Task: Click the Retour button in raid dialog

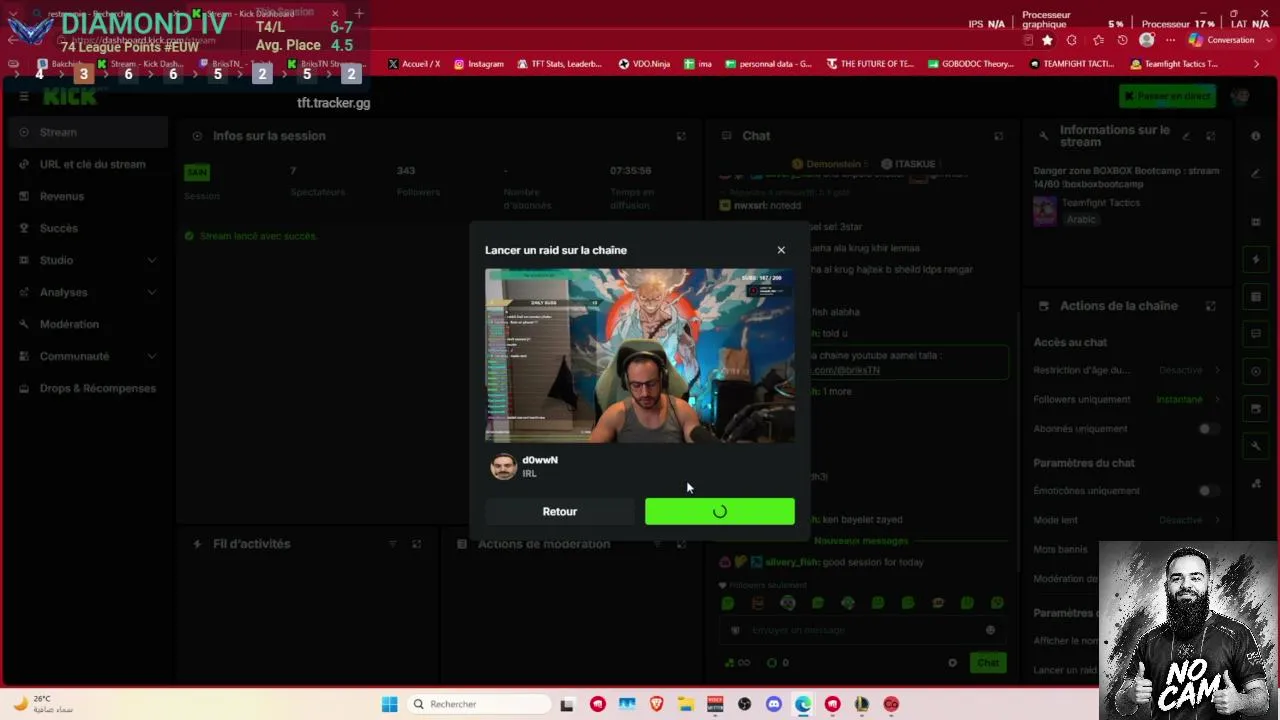Action: pos(560,511)
